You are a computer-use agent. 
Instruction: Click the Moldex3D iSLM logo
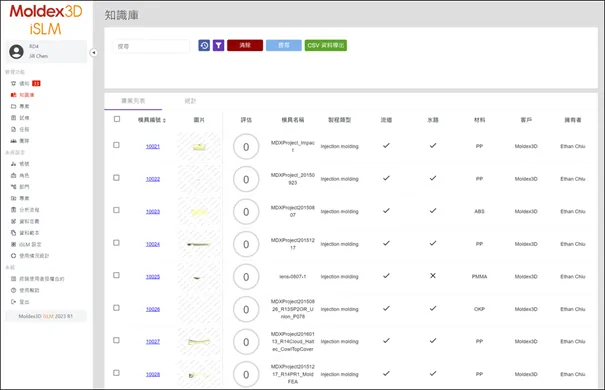pyautogui.click(x=46, y=20)
